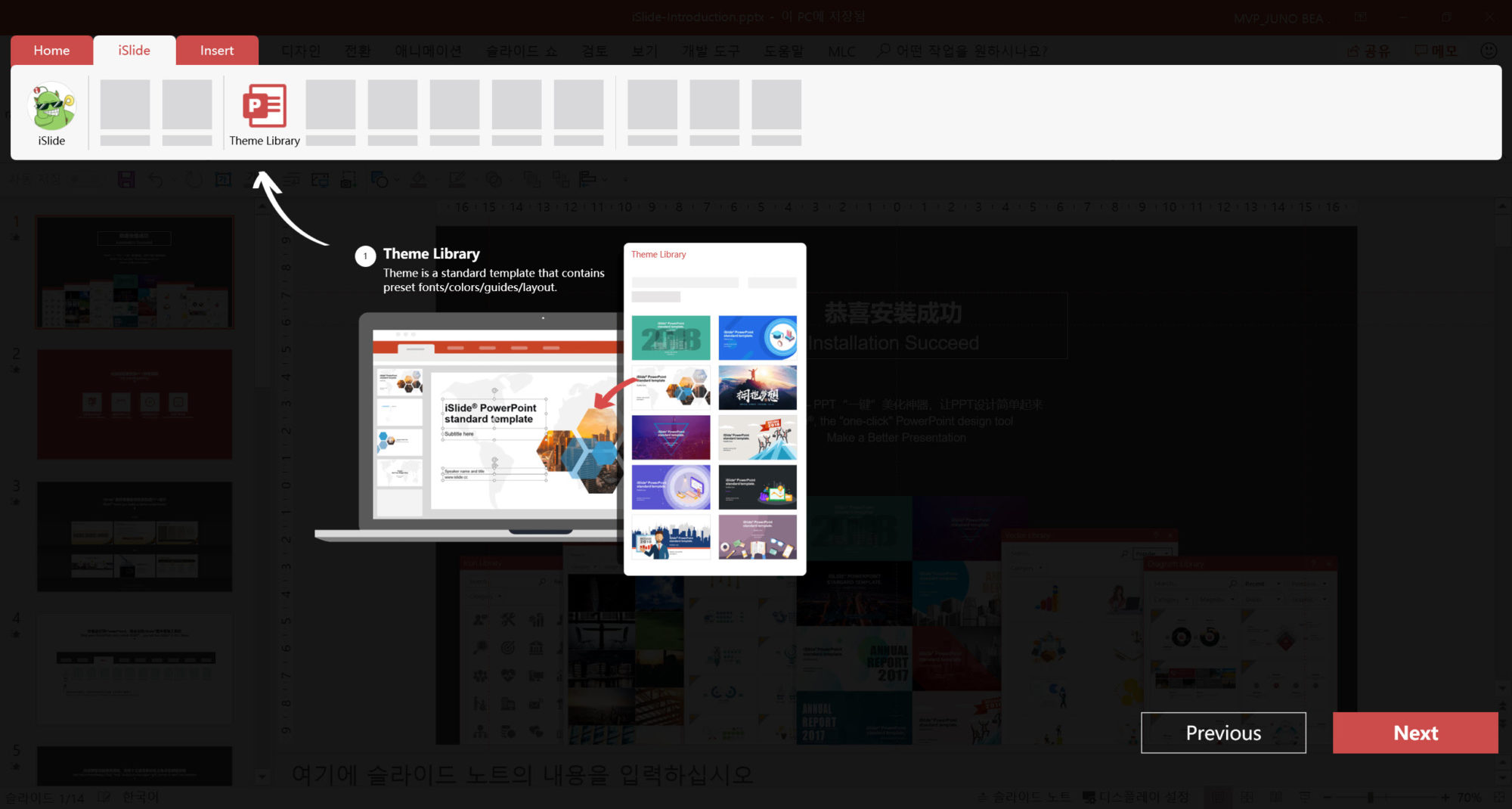Open the Theme Library ribbon button

coord(265,115)
